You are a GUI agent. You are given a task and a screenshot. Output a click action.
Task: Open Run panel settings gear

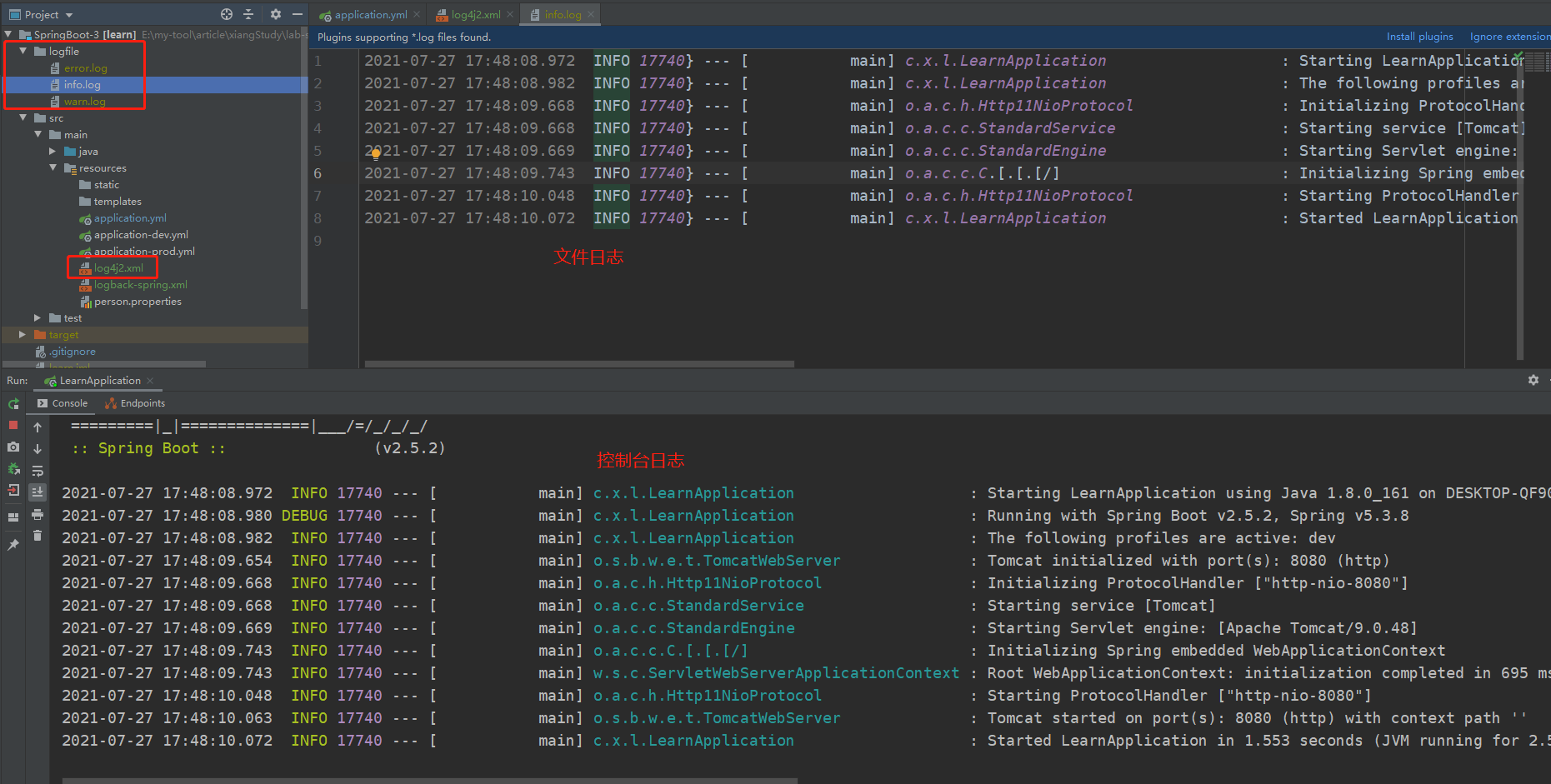[x=1533, y=380]
